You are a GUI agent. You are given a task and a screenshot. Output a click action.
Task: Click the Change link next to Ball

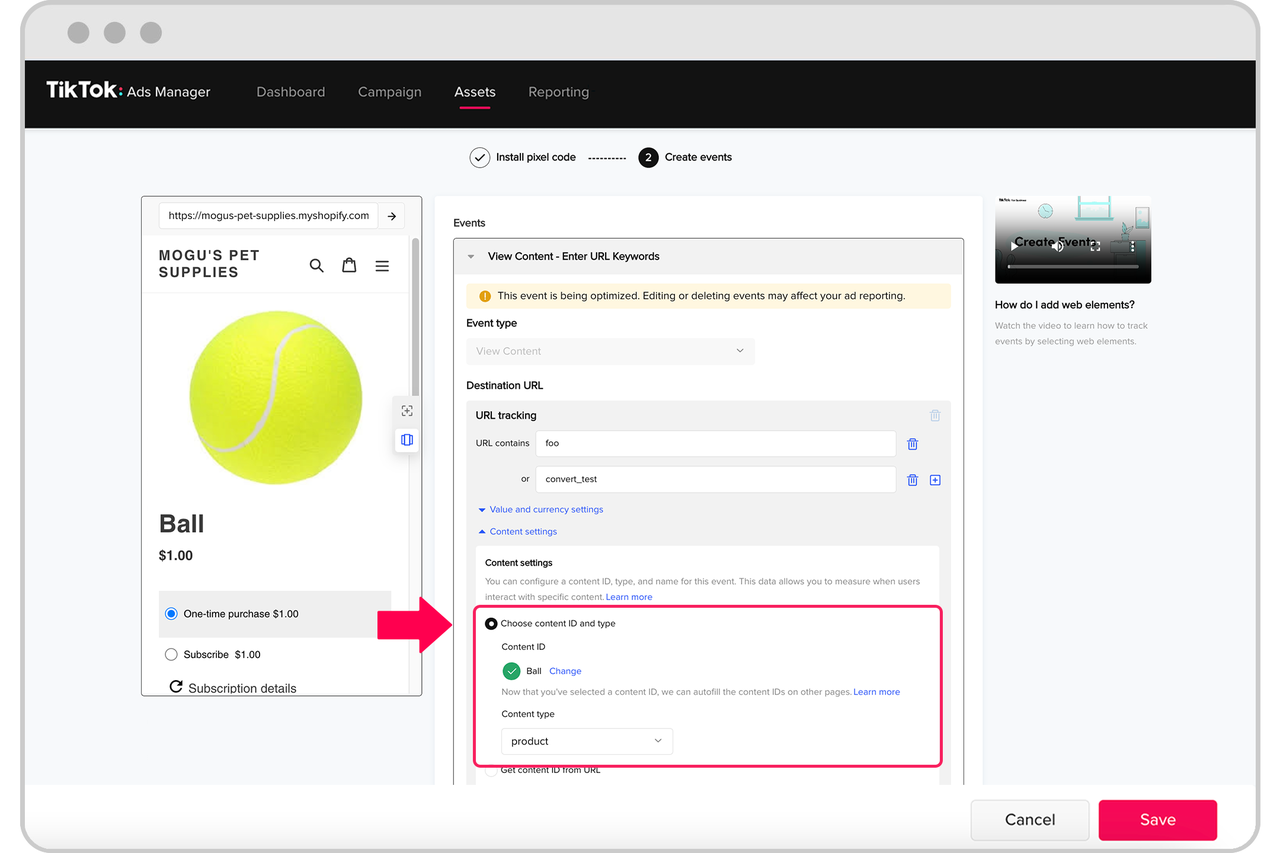point(565,671)
